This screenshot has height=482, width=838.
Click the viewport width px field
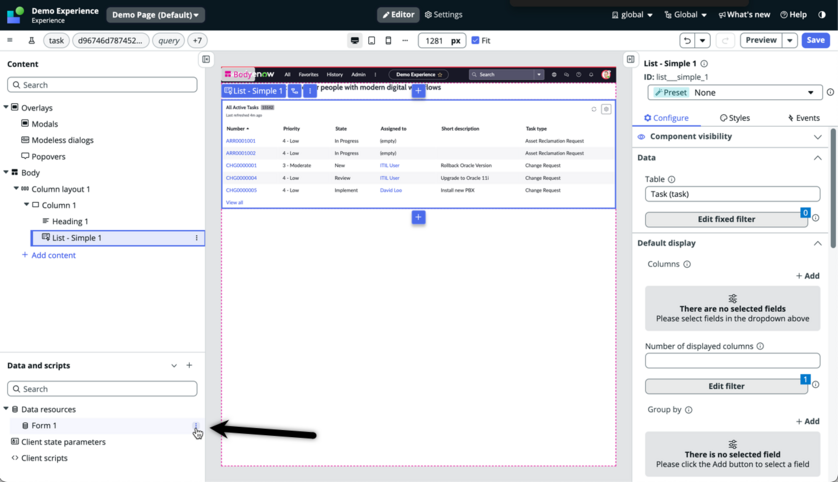441,41
